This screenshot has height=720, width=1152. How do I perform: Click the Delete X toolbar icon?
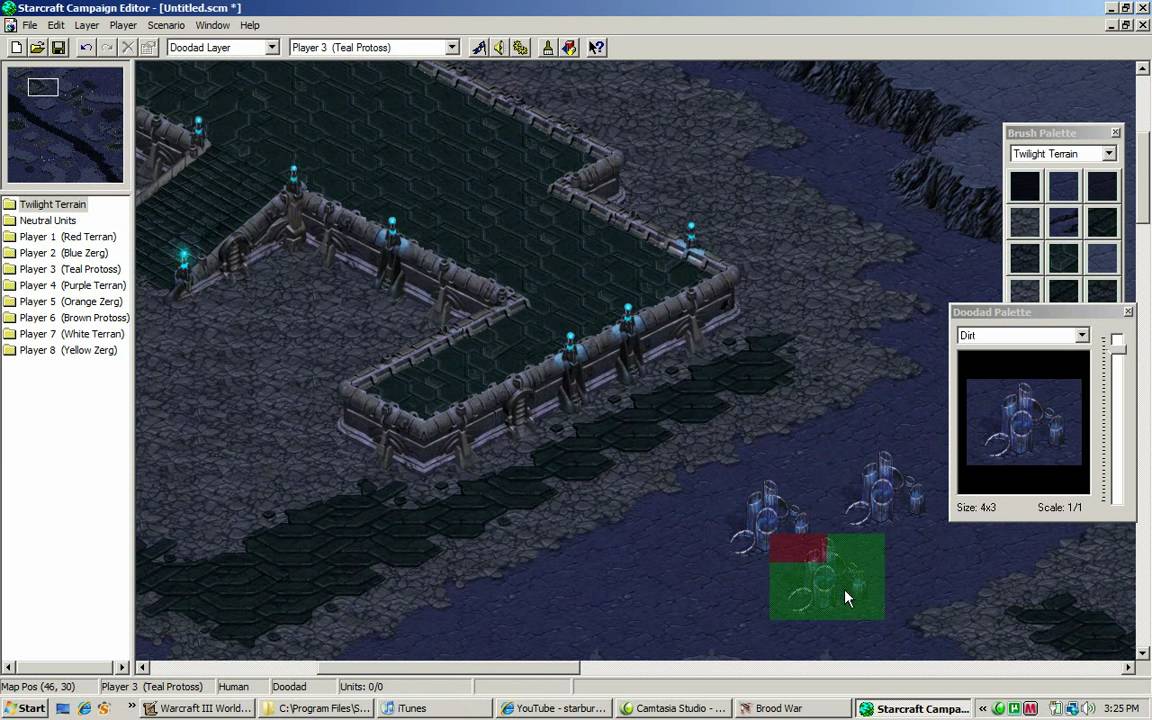[128, 48]
